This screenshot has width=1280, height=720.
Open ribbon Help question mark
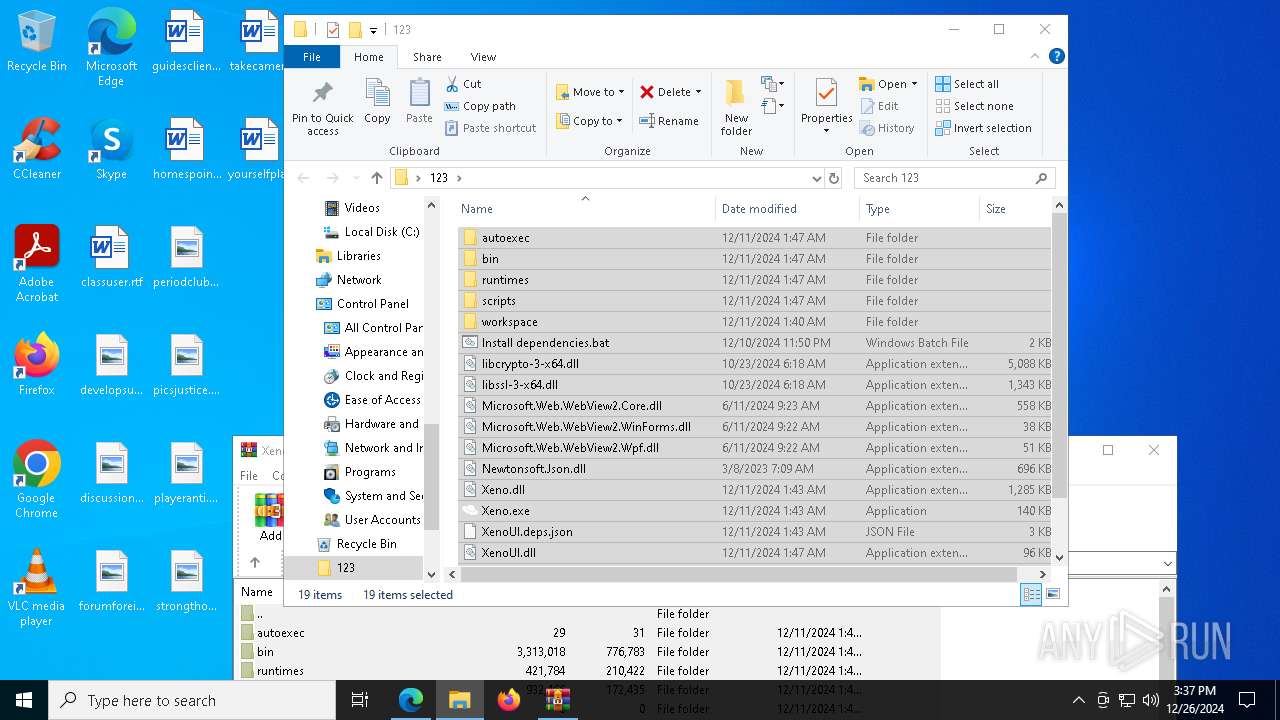pos(1056,56)
